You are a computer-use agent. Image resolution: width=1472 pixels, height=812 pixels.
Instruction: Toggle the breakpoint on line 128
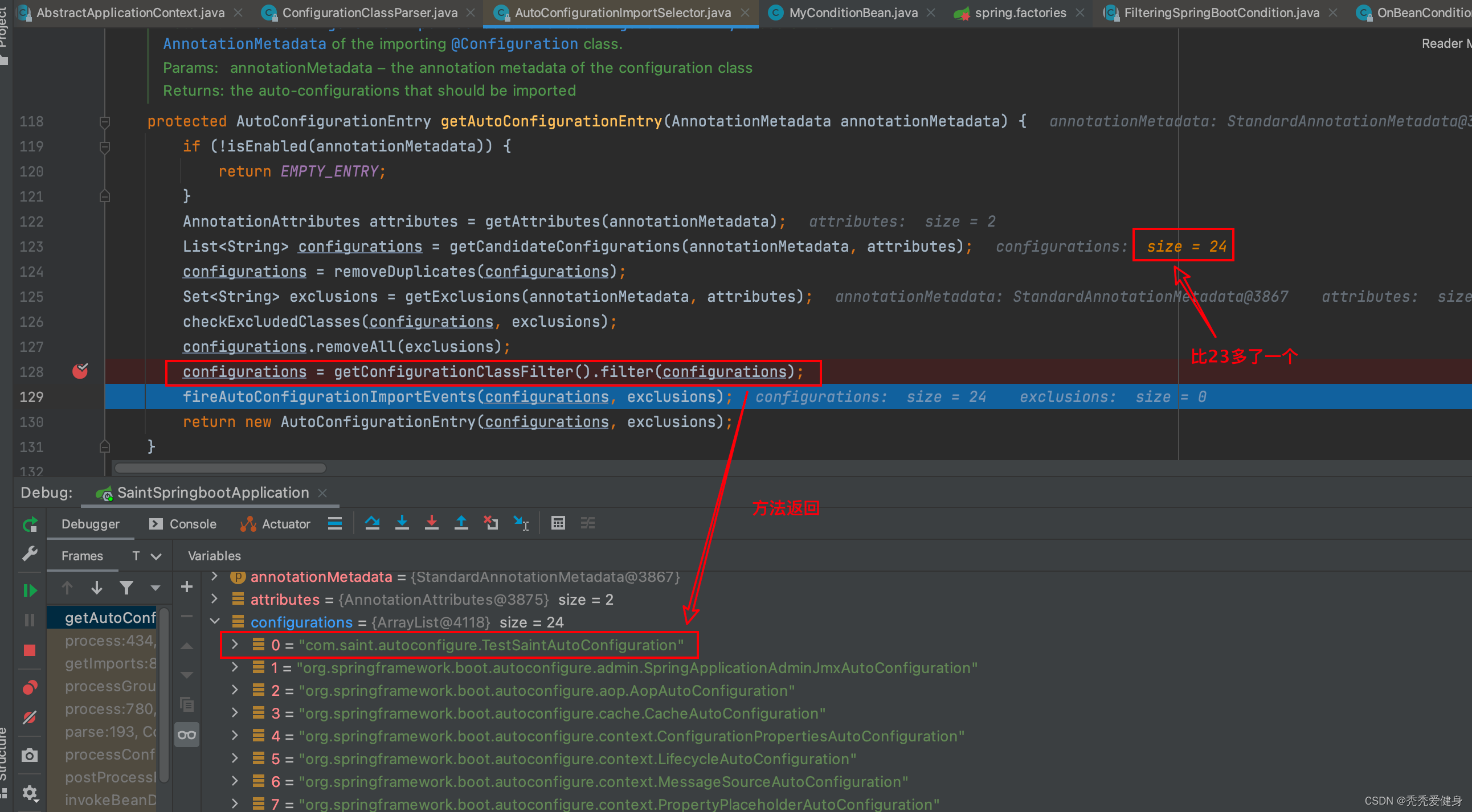(x=80, y=371)
